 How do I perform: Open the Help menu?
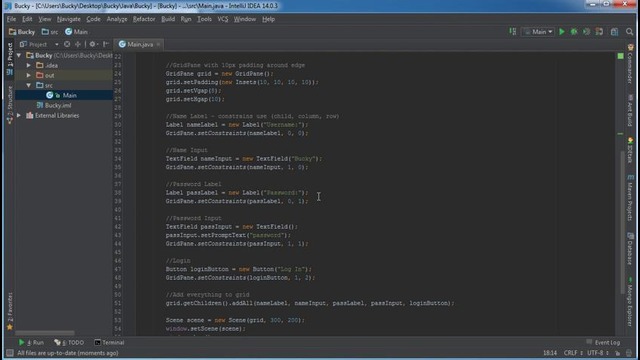click(268, 19)
